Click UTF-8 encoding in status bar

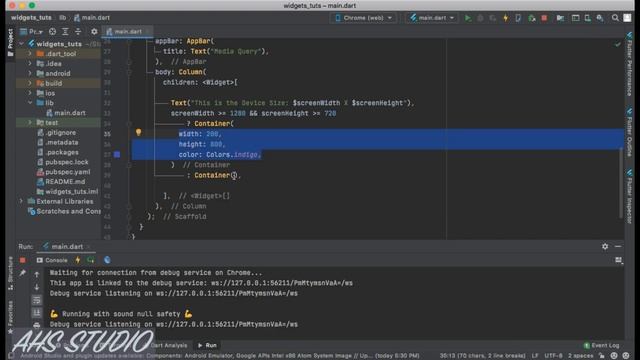[x=553, y=356]
